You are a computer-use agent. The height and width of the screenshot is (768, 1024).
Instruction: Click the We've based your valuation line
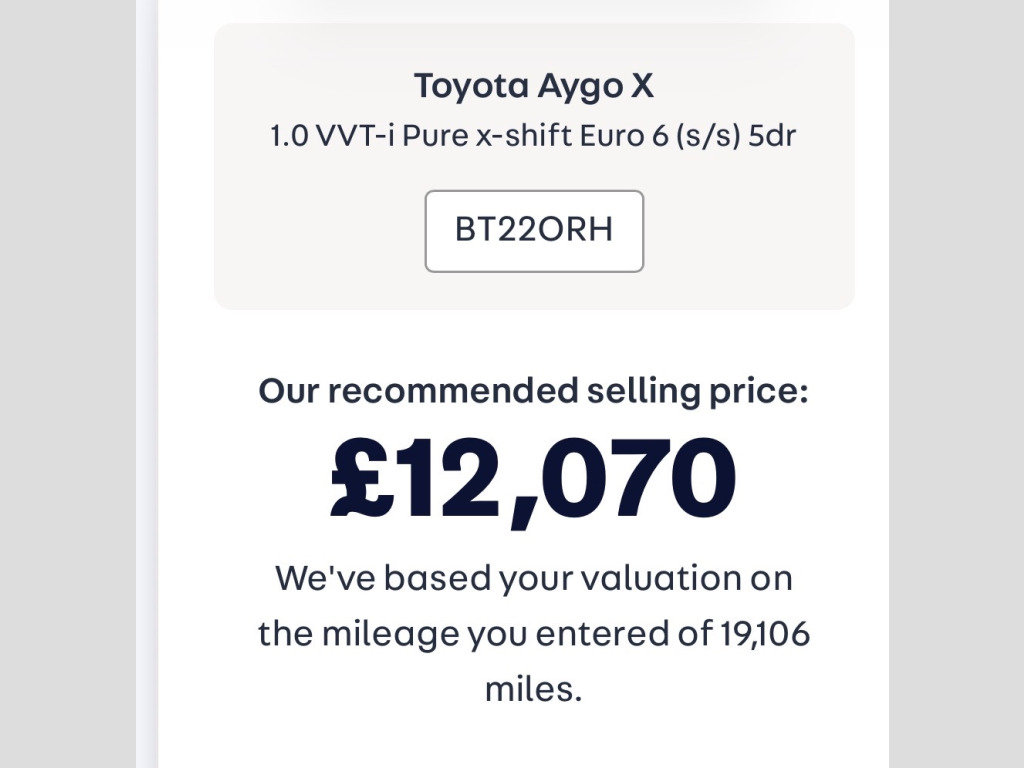coord(533,578)
